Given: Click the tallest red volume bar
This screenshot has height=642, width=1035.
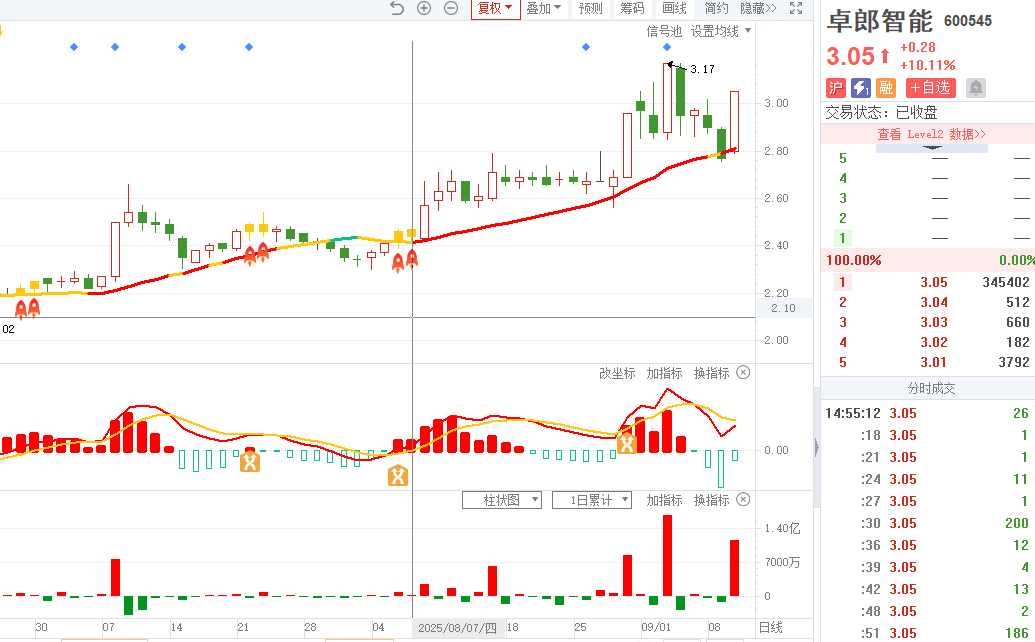Looking at the screenshot, I should pos(667,556).
